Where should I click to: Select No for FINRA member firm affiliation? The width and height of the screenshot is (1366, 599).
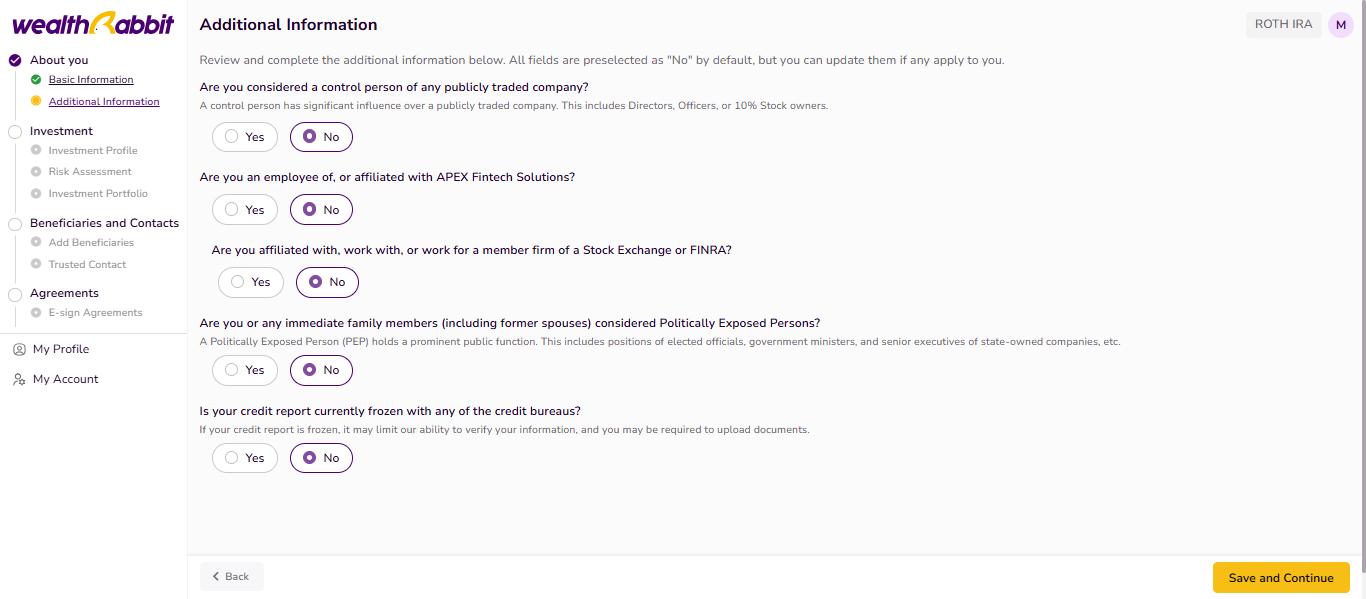click(x=327, y=283)
